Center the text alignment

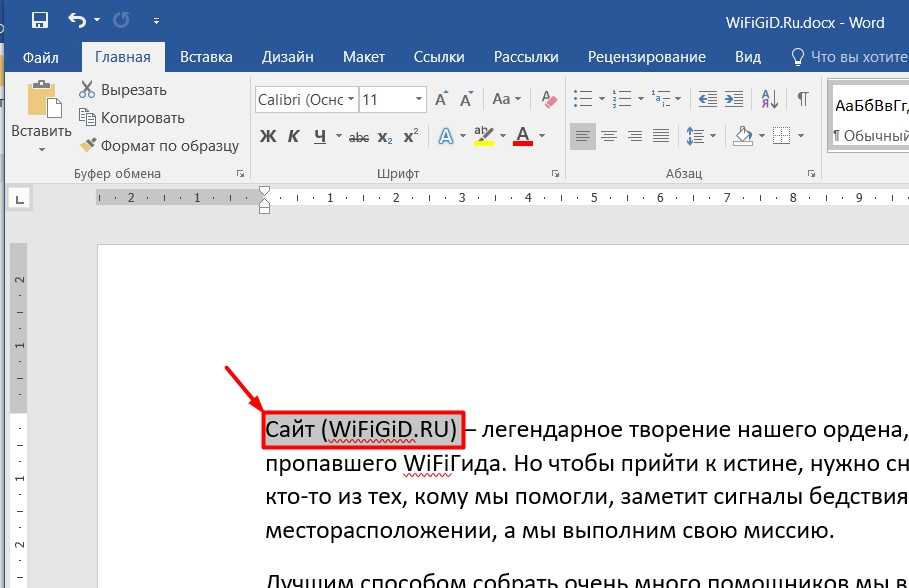tap(609, 137)
